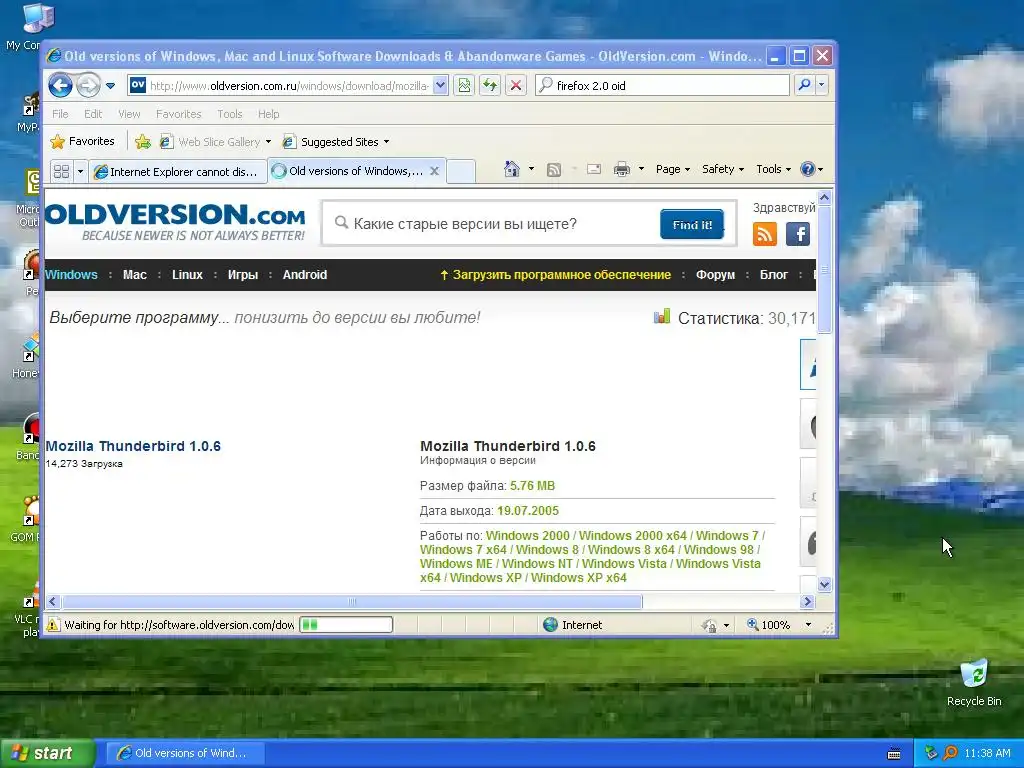Image resolution: width=1024 pixels, height=768 pixels.
Task: Stop loading with the red X icon
Action: pos(516,86)
